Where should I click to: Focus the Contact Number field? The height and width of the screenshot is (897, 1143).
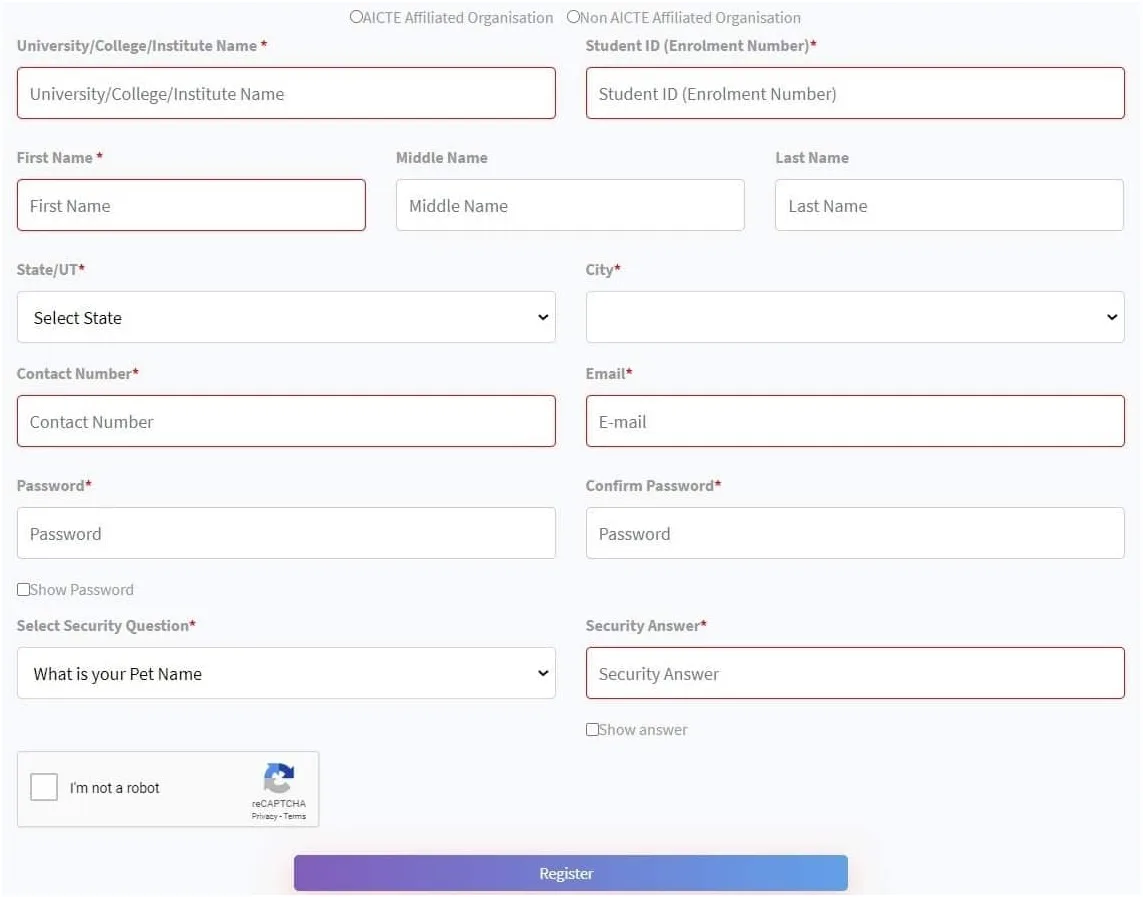coord(286,421)
